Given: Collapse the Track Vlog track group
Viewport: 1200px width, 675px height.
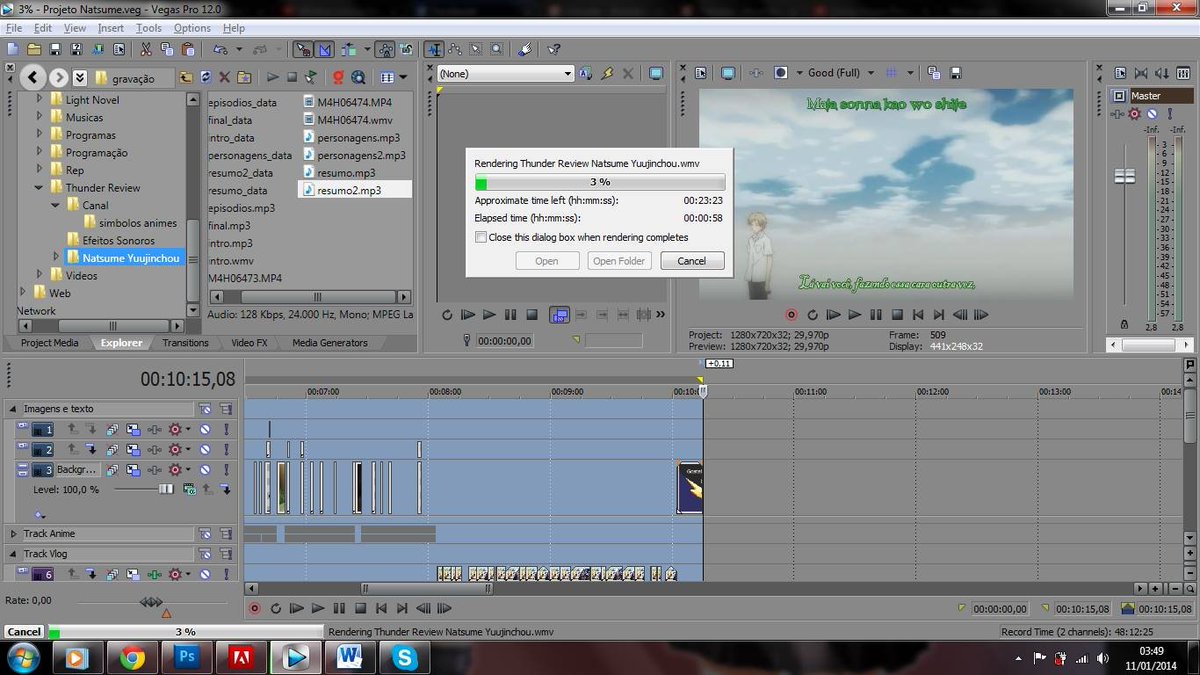Looking at the screenshot, I should pos(13,554).
